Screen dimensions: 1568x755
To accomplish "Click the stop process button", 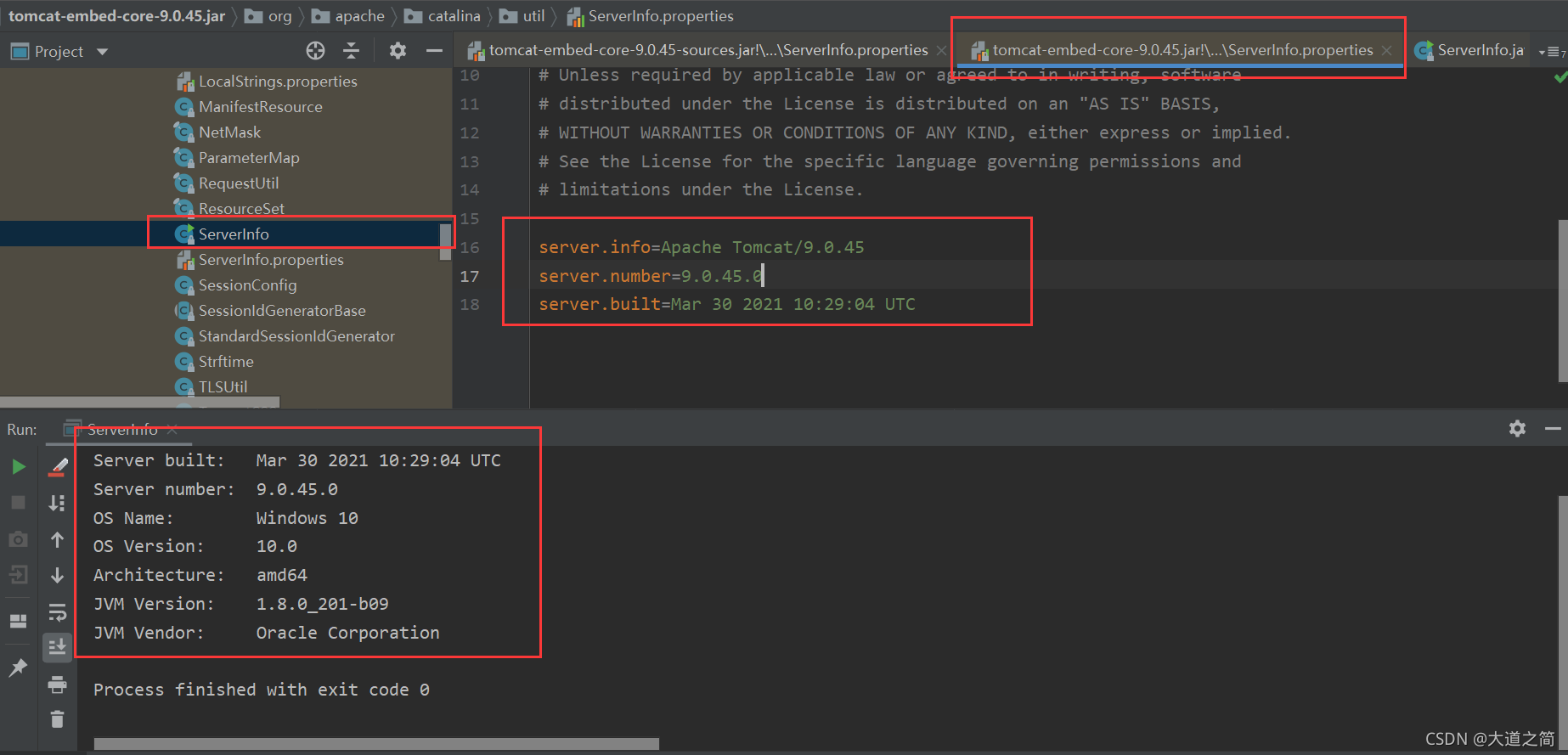I will pyautogui.click(x=18, y=503).
